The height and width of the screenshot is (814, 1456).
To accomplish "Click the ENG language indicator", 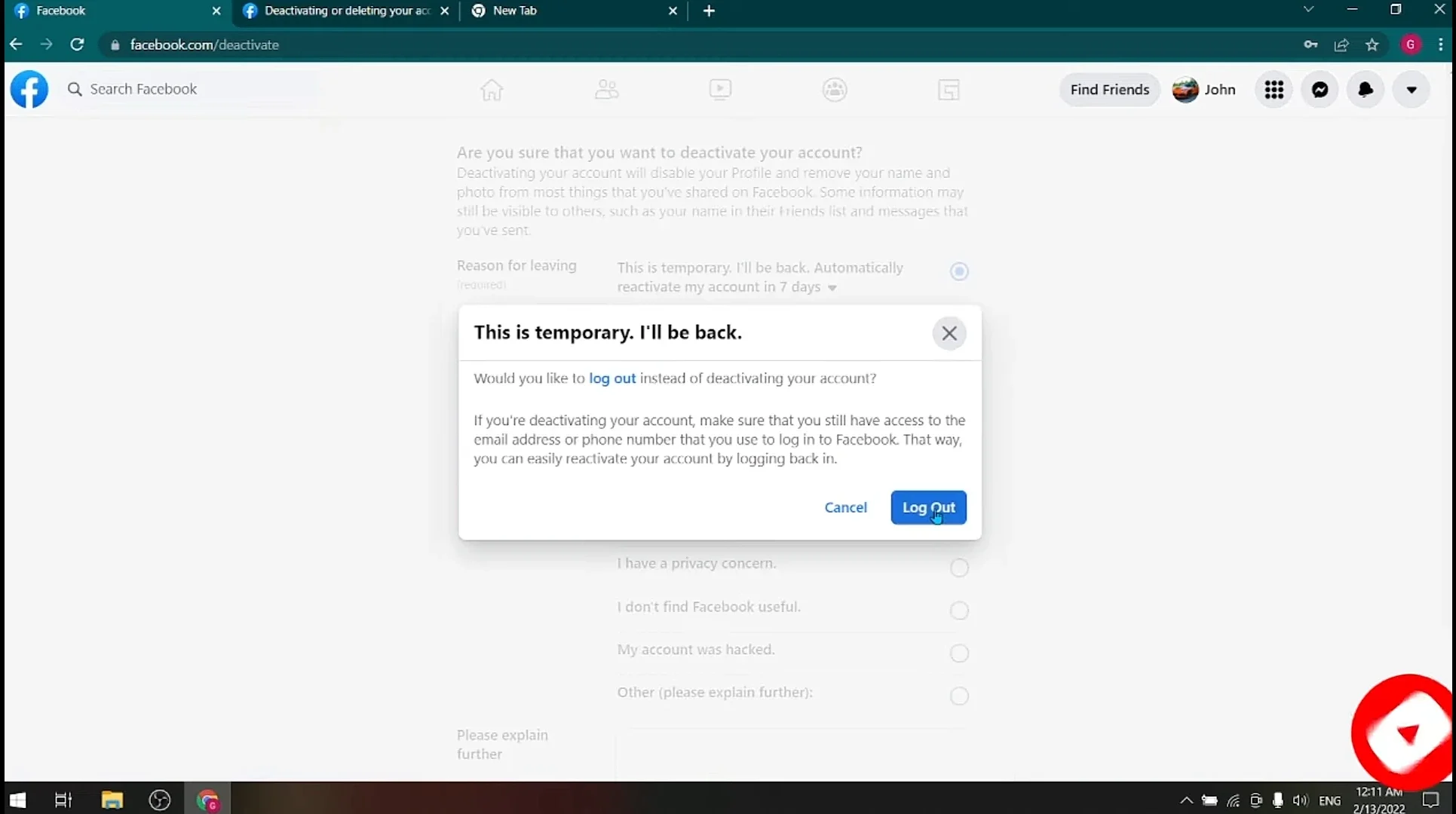I will [1330, 800].
